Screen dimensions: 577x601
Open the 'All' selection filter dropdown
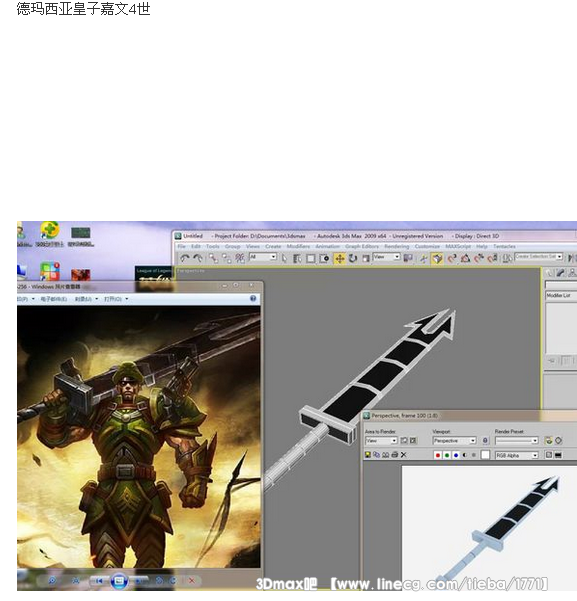263,257
